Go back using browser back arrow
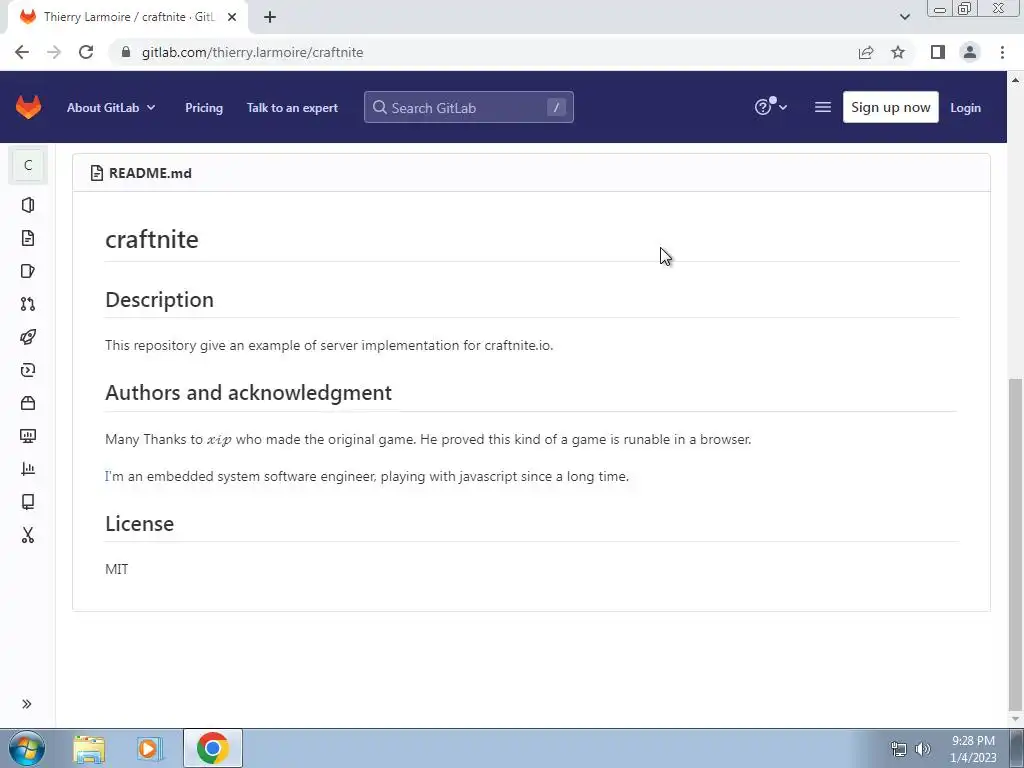Image resolution: width=1024 pixels, height=768 pixels. [x=22, y=52]
